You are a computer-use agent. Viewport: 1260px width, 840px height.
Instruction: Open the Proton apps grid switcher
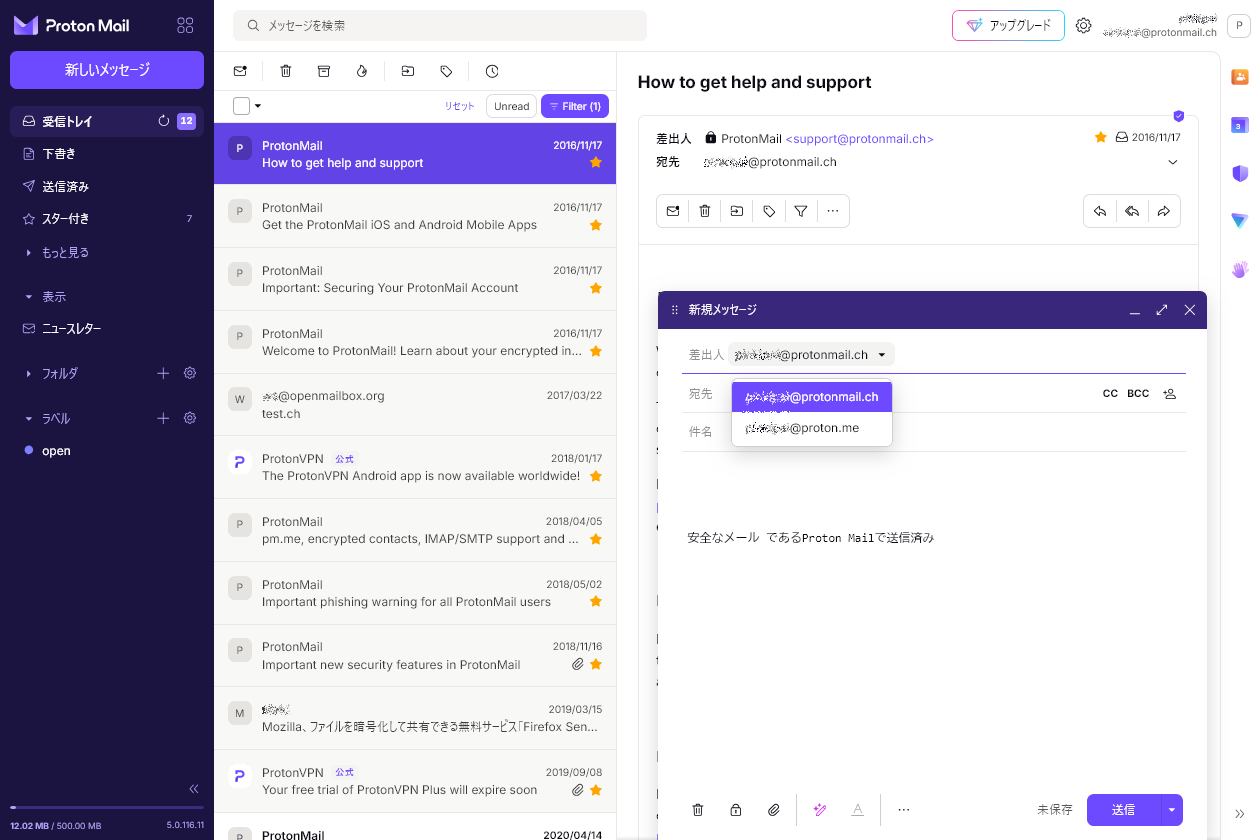coord(185,26)
